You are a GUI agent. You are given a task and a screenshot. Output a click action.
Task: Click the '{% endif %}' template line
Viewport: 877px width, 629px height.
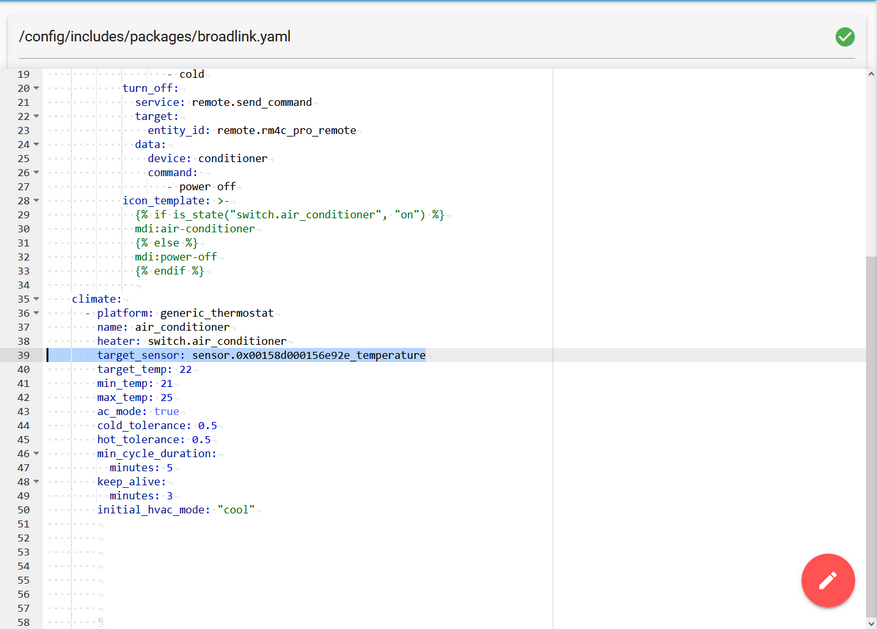tap(169, 271)
